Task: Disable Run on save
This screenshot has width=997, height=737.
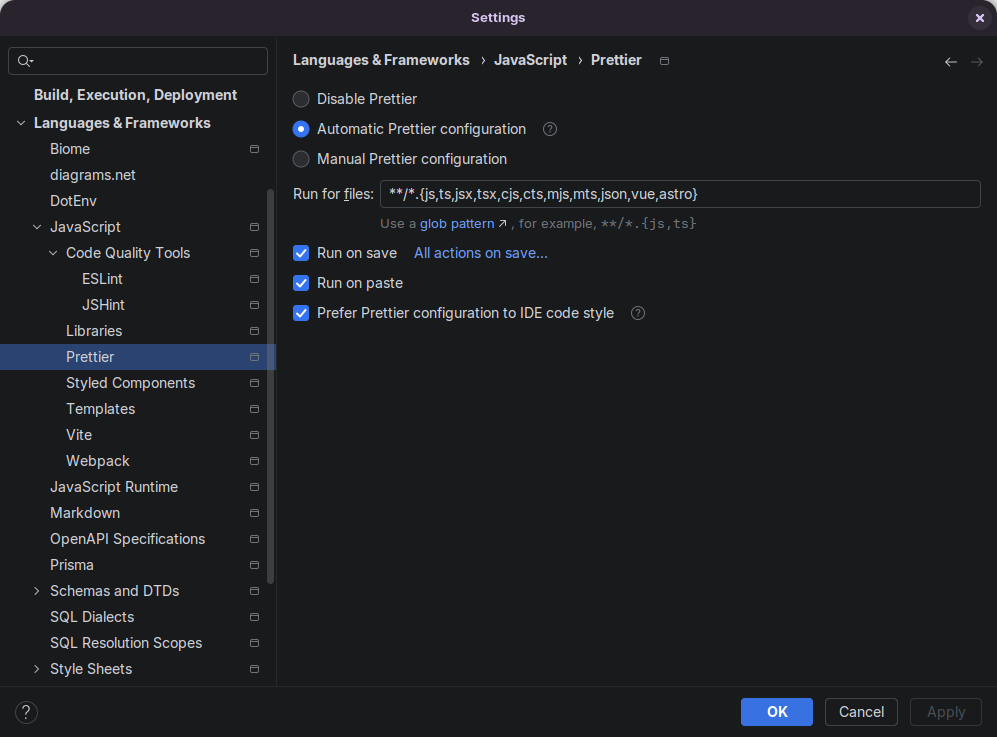Action: [301, 253]
